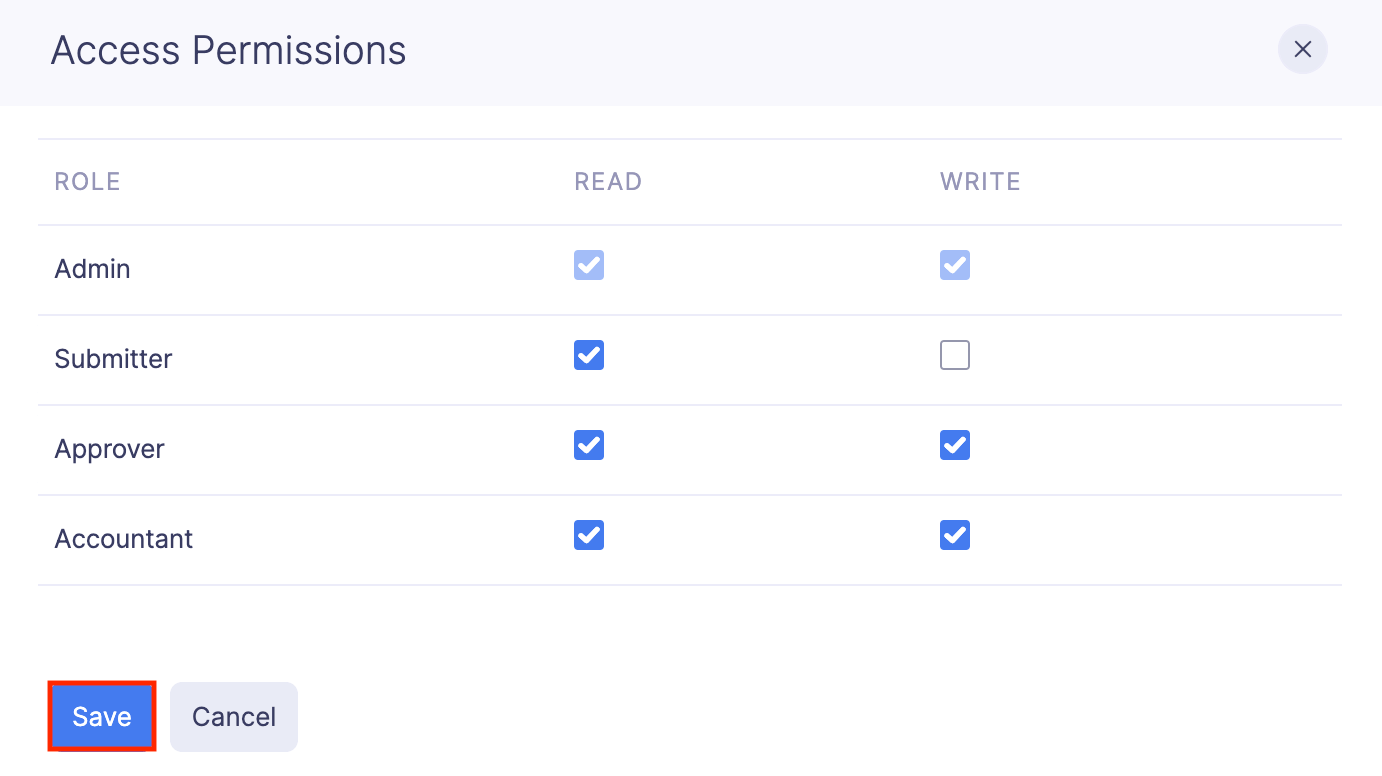Select the Submitter role label
The height and width of the screenshot is (776, 1382).
point(113,358)
